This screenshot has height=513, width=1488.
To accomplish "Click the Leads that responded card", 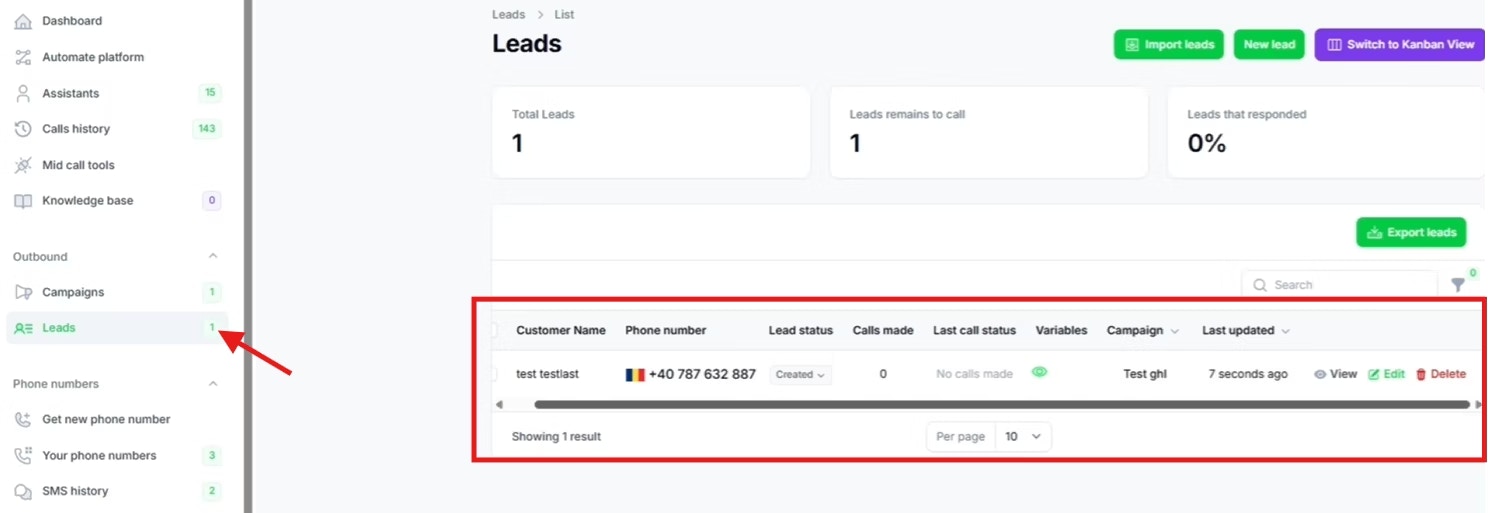I will pos(1326,132).
